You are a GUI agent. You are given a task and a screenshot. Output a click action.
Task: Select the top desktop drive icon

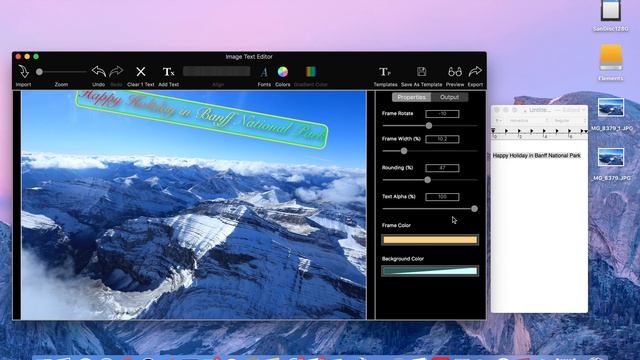coord(611,10)
